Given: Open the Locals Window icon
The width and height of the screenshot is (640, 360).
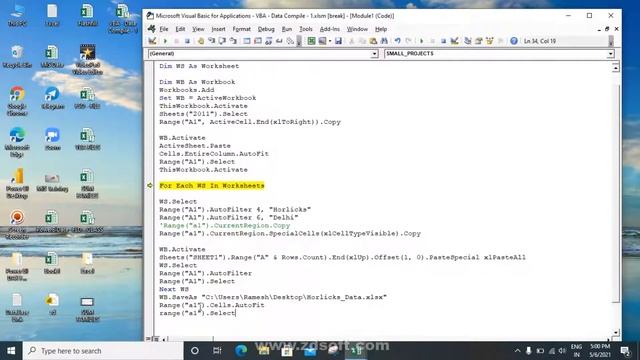Looking at the screenshot, I should pos(247,41).
